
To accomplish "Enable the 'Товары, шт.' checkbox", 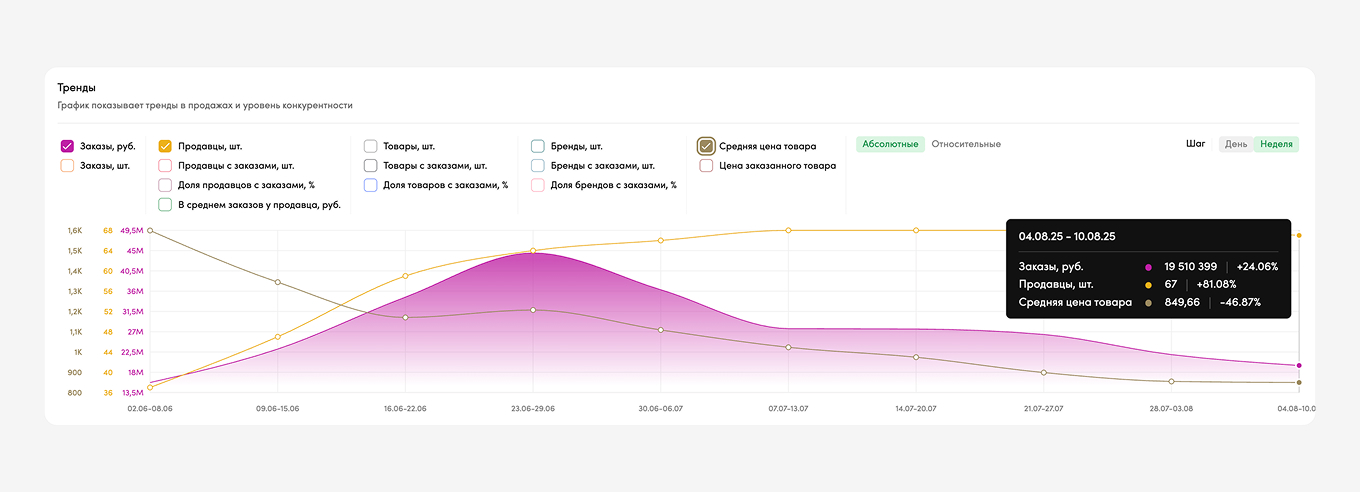I will point(371,146).
